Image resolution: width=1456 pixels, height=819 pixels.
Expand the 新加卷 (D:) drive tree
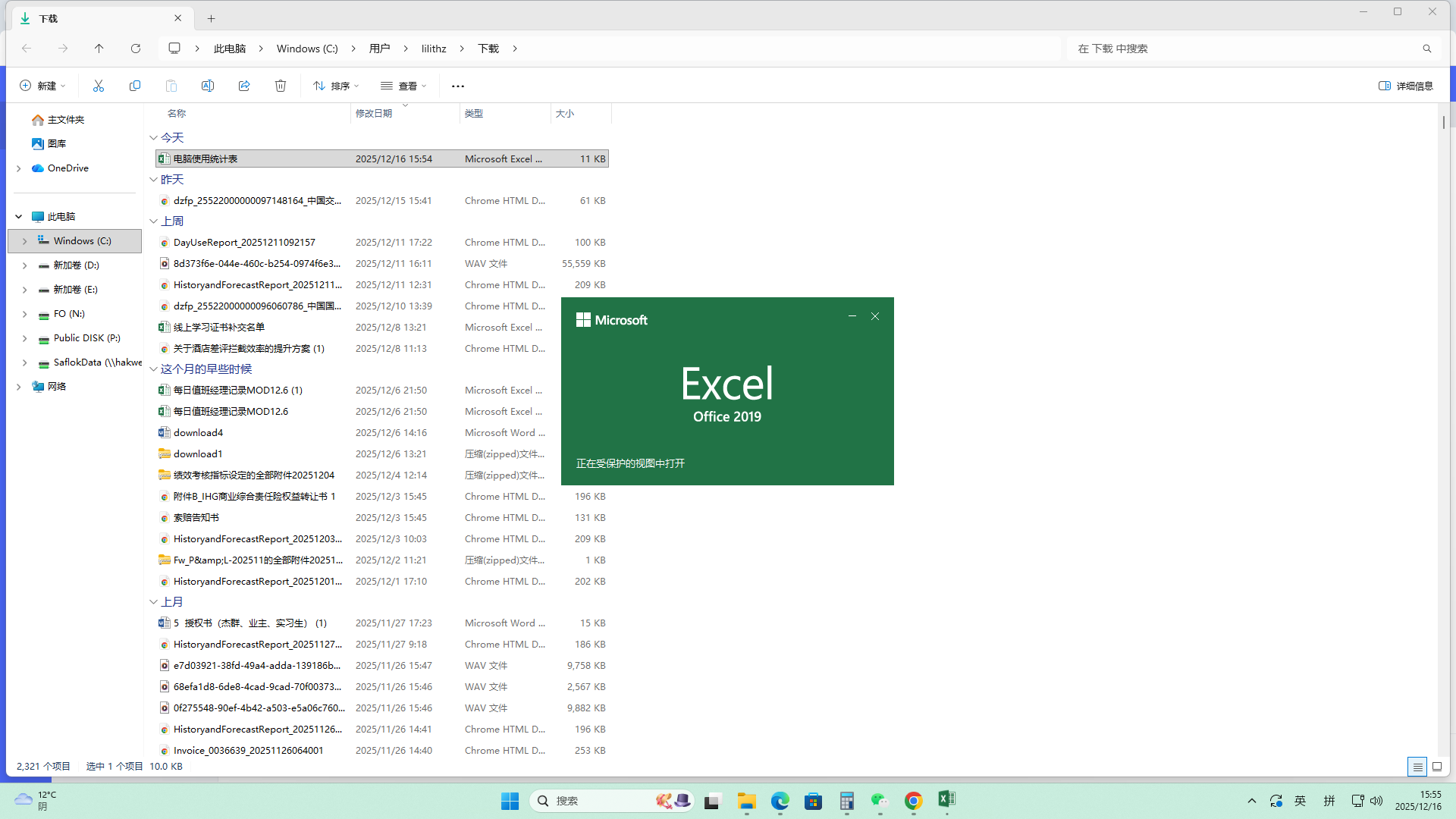click(x=25, y=265)
